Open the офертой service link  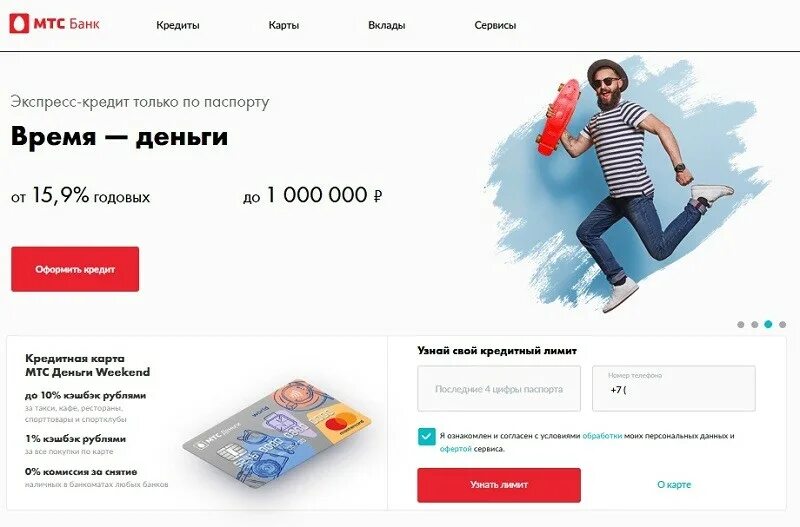click(456, 449)
